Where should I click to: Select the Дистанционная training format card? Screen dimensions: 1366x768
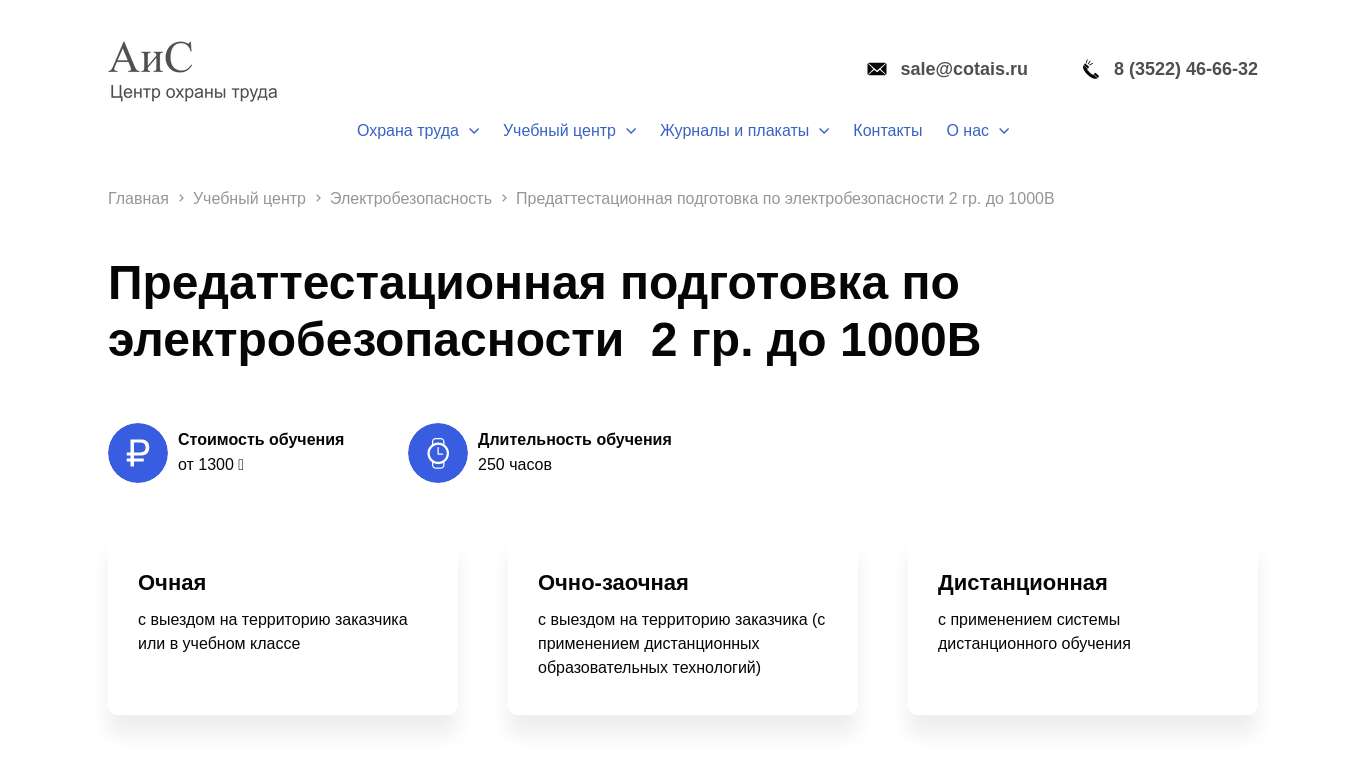[x=1082, y=630]
